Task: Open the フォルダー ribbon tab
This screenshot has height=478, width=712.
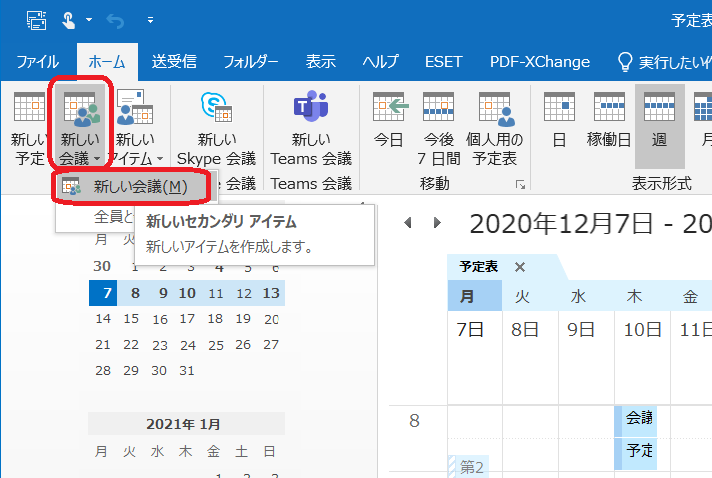Action: point(251,62)
